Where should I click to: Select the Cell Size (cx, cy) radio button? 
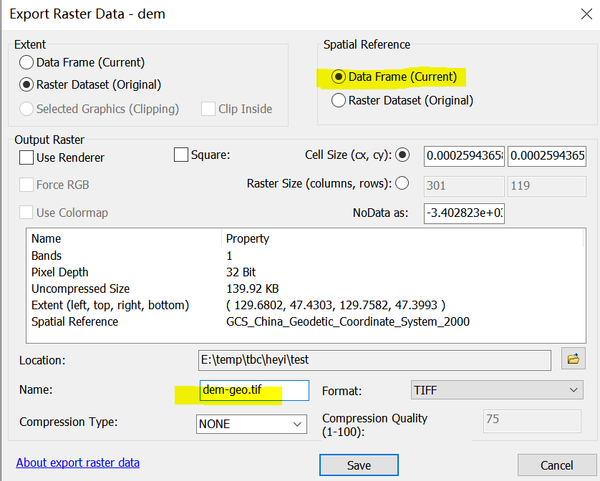pyautogui.click(x=403, y=155)
